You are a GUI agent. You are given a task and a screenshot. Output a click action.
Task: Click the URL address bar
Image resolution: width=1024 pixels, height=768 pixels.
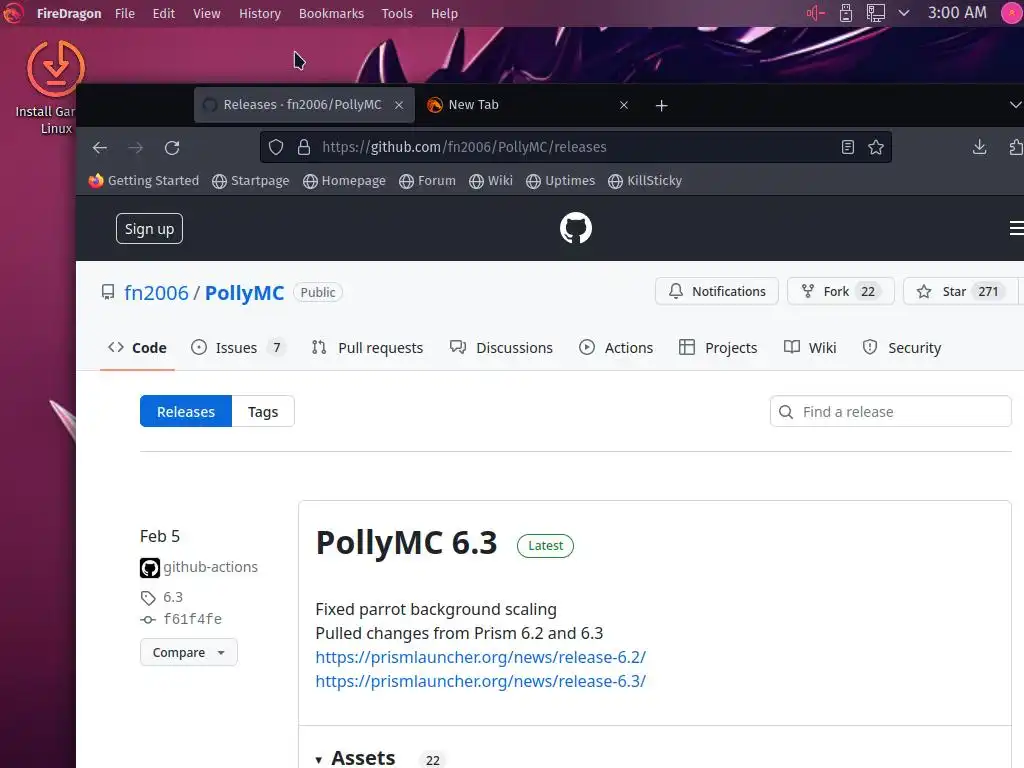coord(575,148)
